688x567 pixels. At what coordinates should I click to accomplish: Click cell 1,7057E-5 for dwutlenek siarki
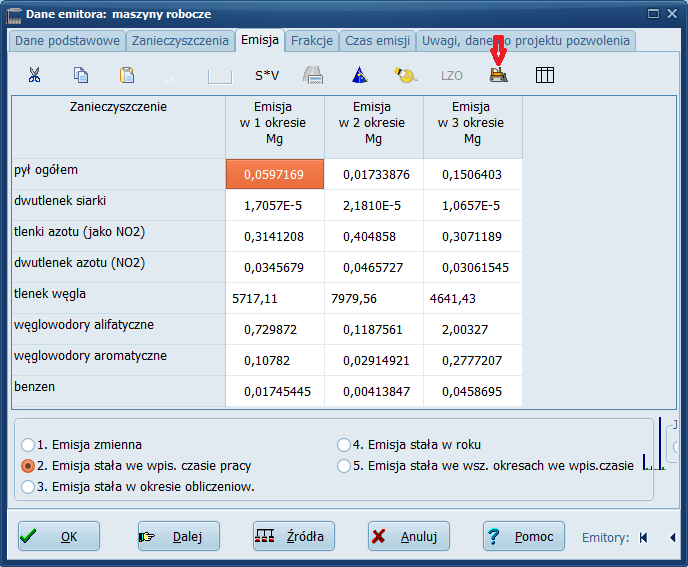(x=275, y=205)
